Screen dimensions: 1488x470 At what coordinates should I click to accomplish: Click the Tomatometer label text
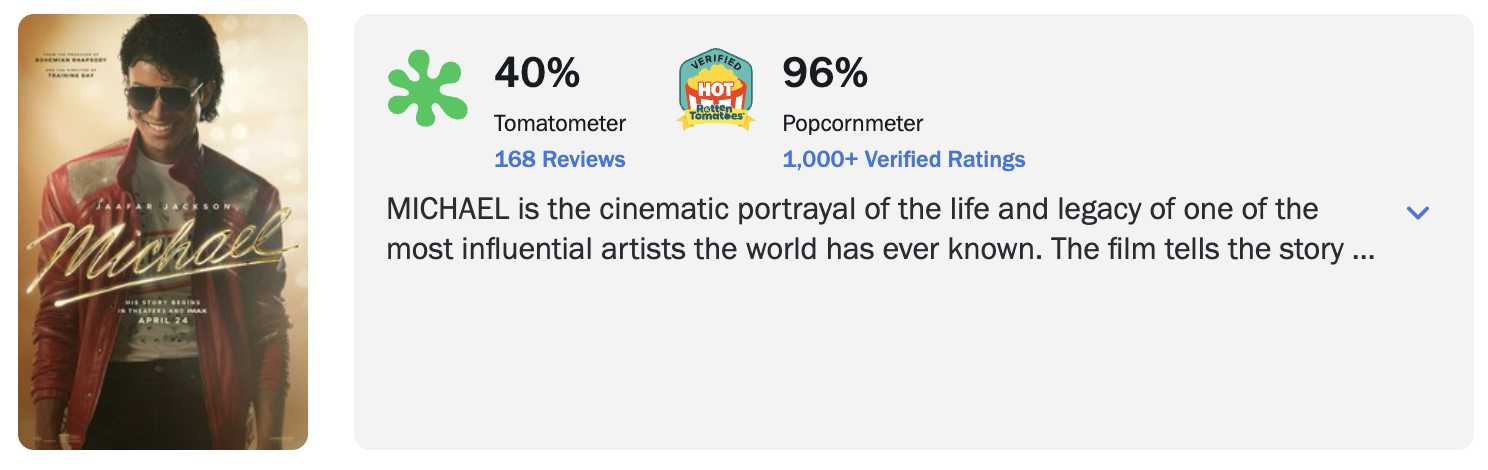[559, 124]
